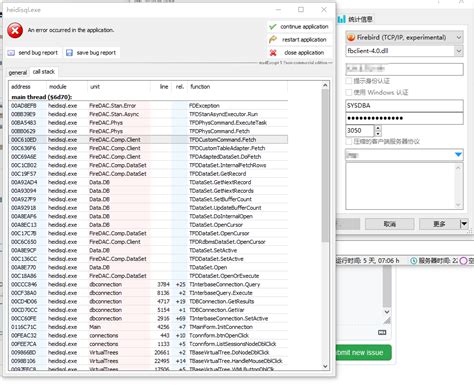Increase the port 3050 spinner
Image resolution: width=474 pixels, height=389 pixels.
(x=378, y=128)
